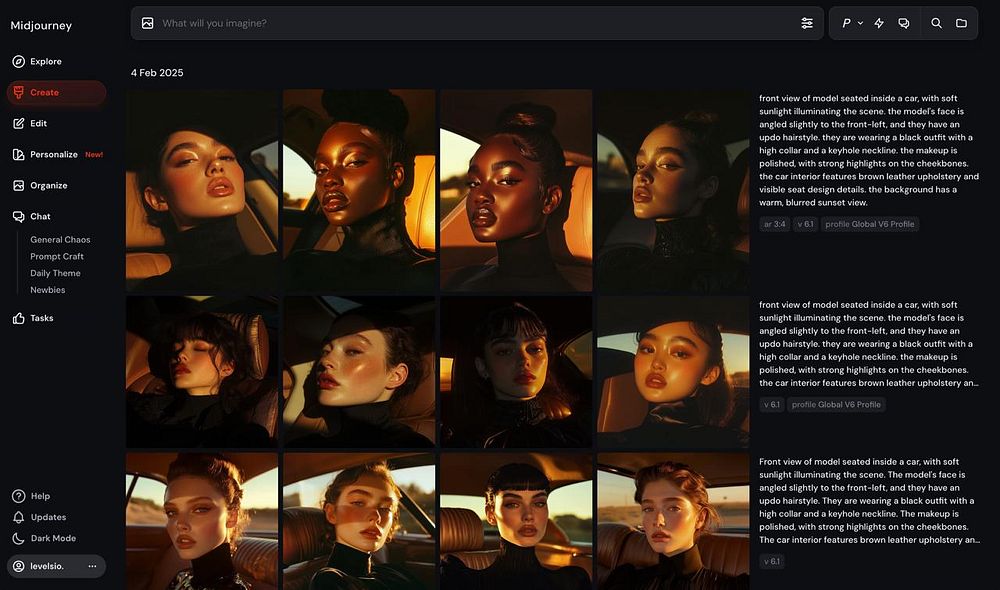Open fourth image in top row
Image resolution: width=1000 pixels, height=590 pixels.
[x=673, y=190]
